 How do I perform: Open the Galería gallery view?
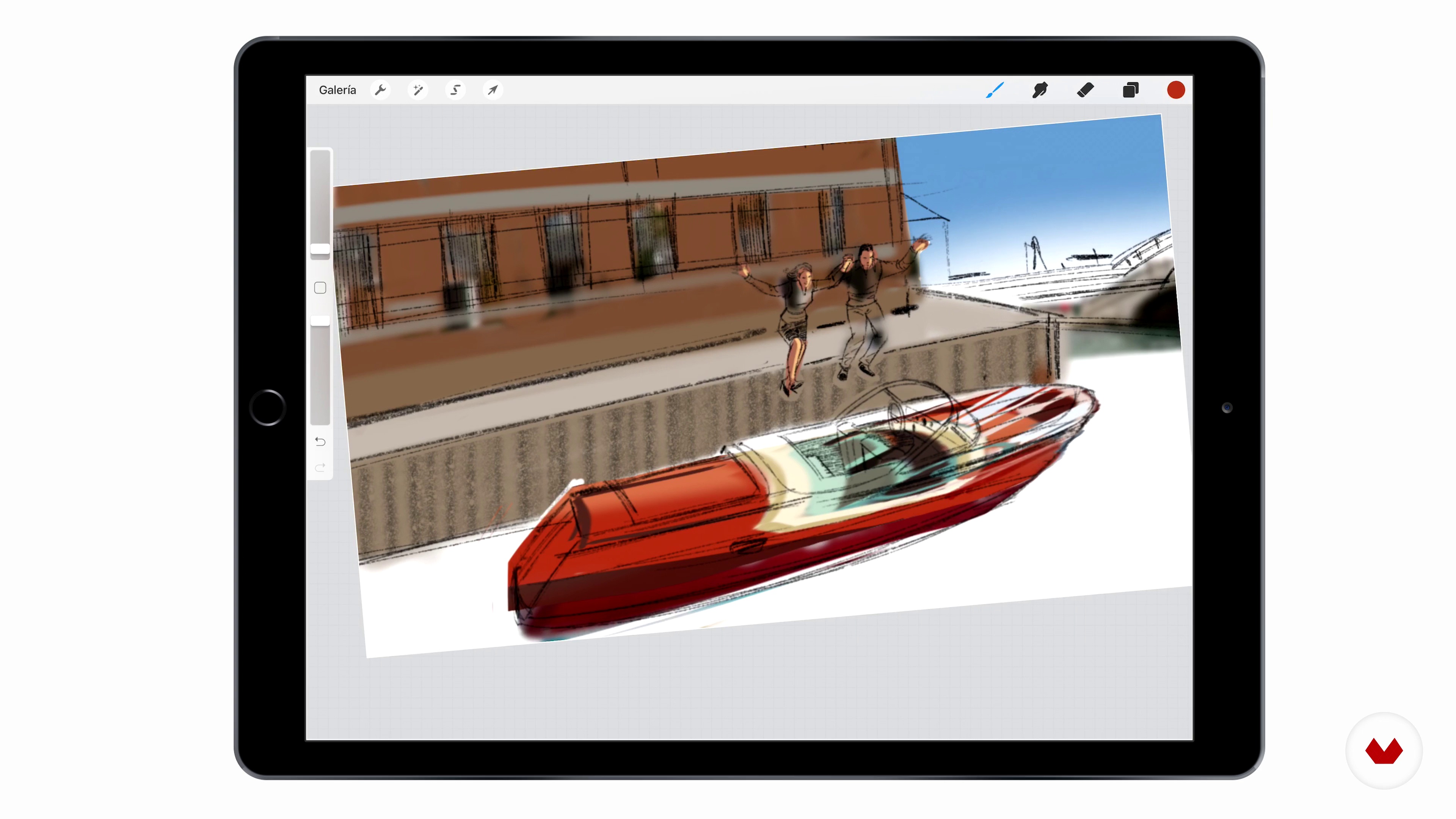click(337, 90)
